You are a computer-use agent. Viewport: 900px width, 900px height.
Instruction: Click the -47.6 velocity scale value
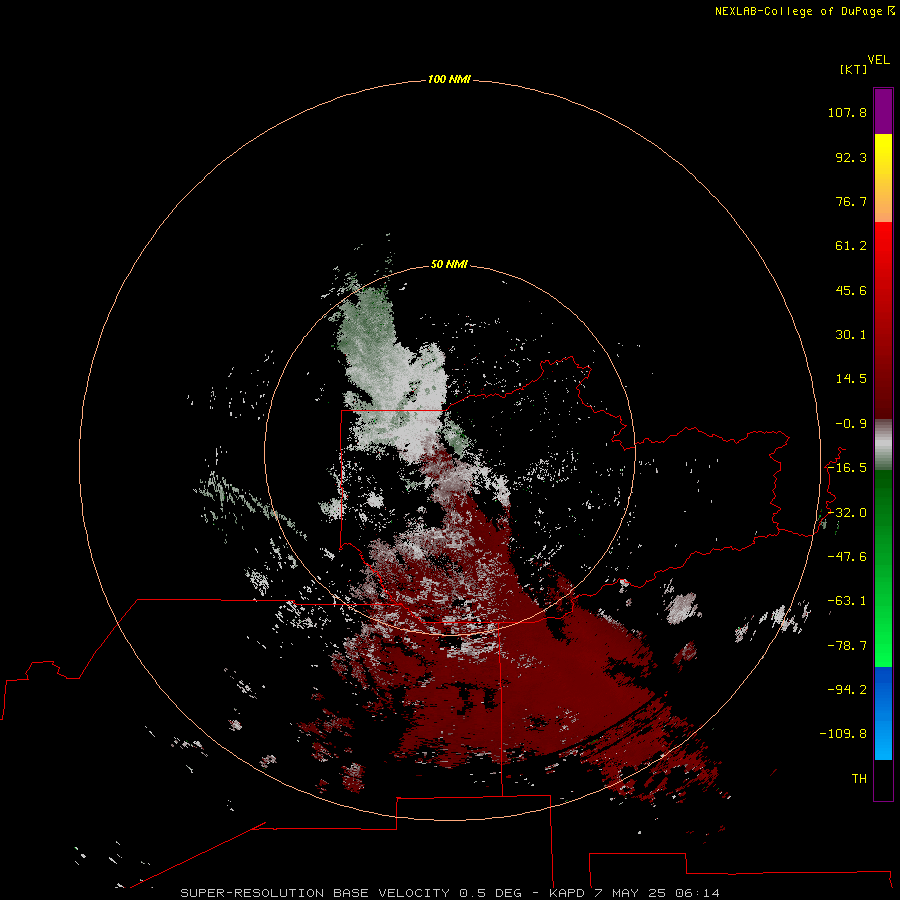click(847, 557)
